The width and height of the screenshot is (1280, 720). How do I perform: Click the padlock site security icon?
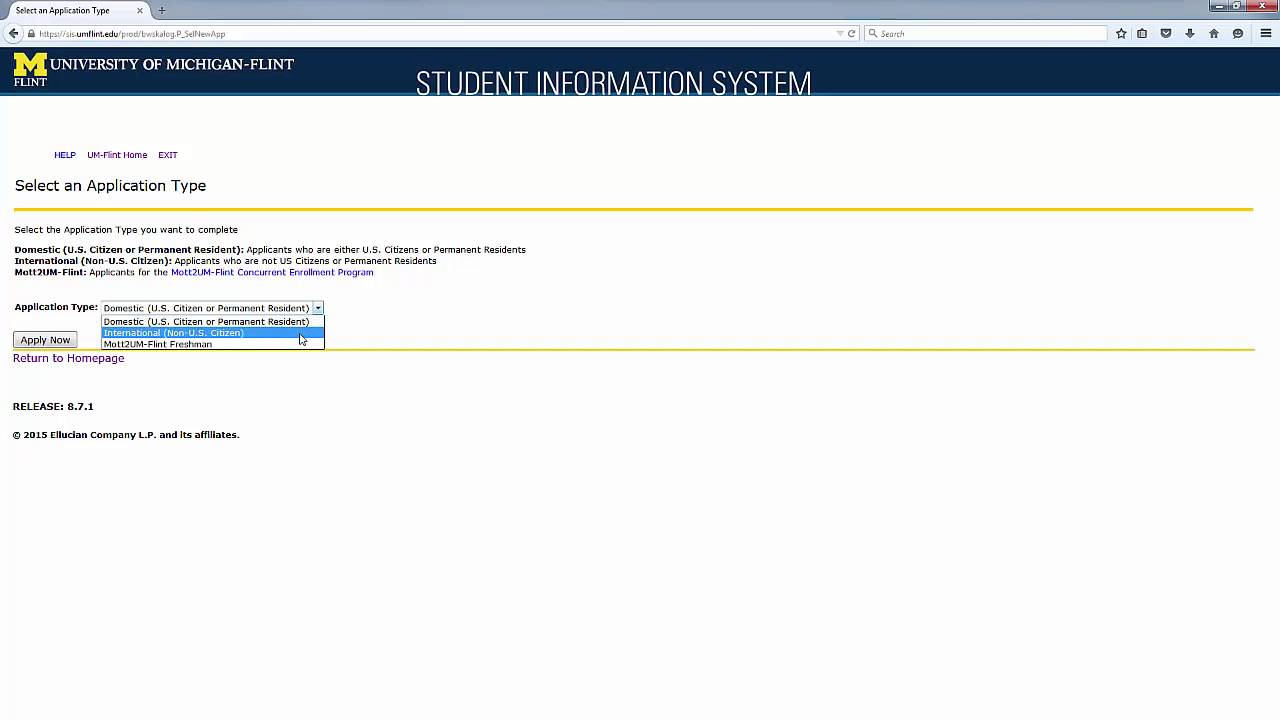[x=31, y=33]
